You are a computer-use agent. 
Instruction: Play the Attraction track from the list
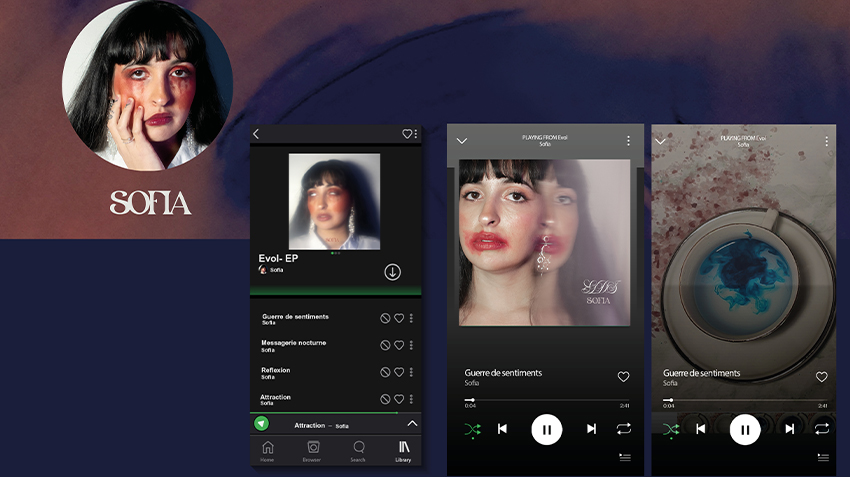276,397
